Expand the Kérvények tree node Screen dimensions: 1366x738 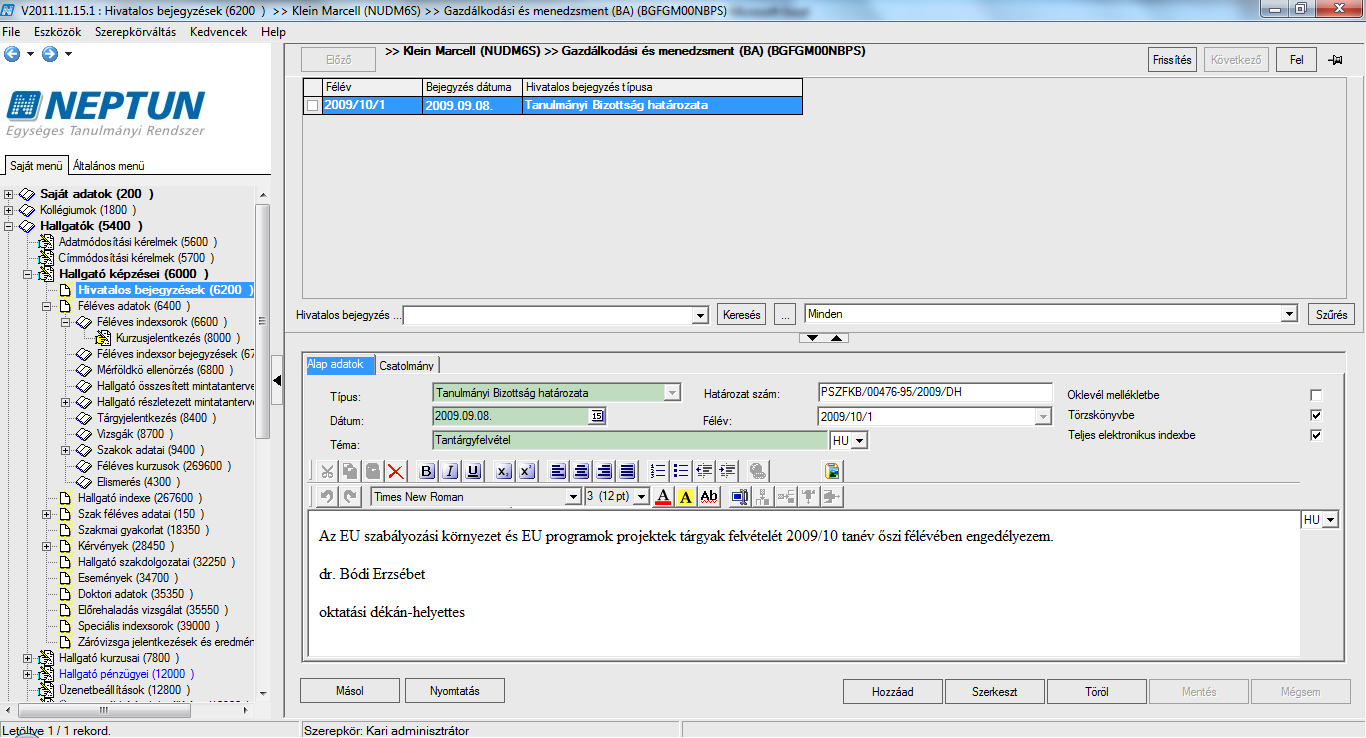tap(47, 546)
